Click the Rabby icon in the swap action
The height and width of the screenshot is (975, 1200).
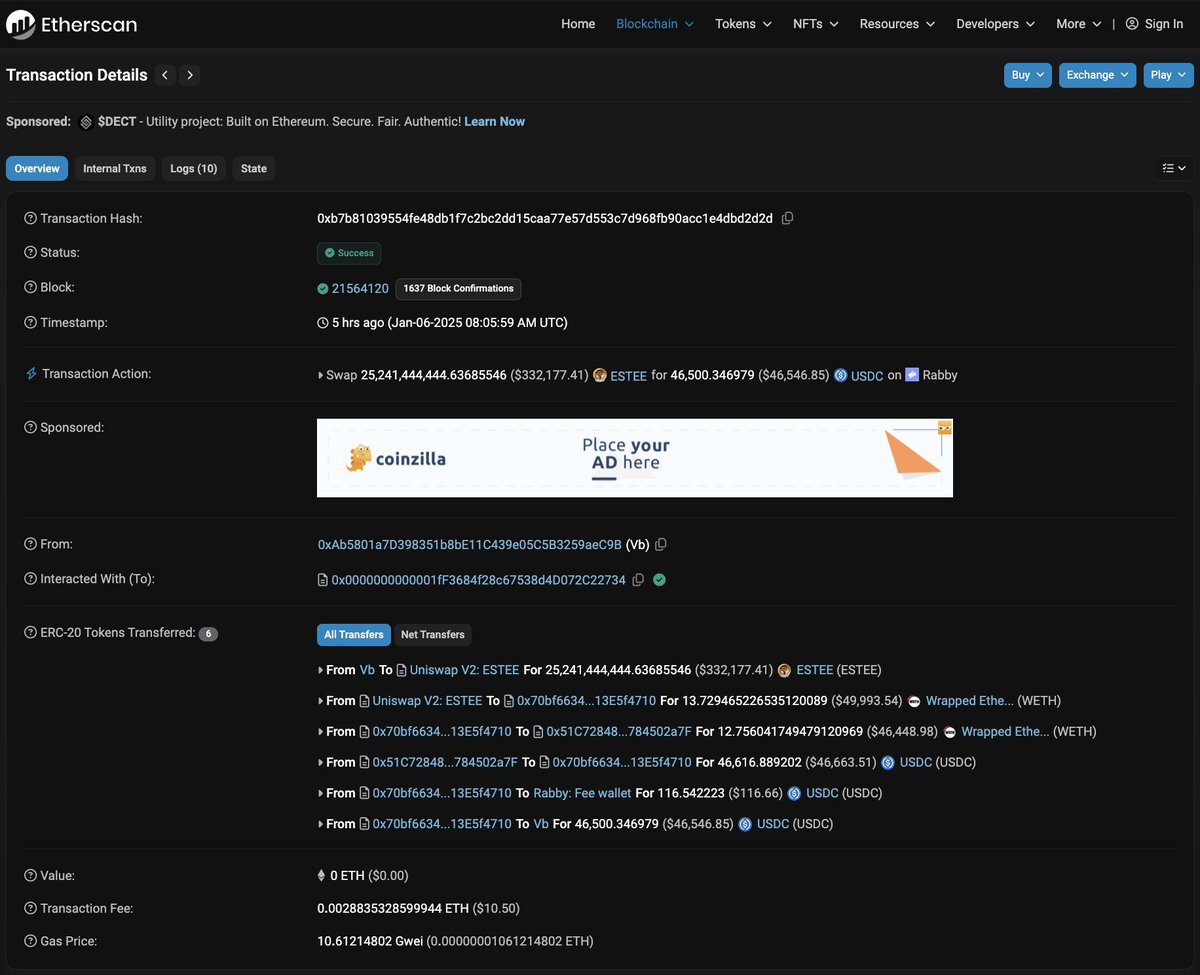912,375
